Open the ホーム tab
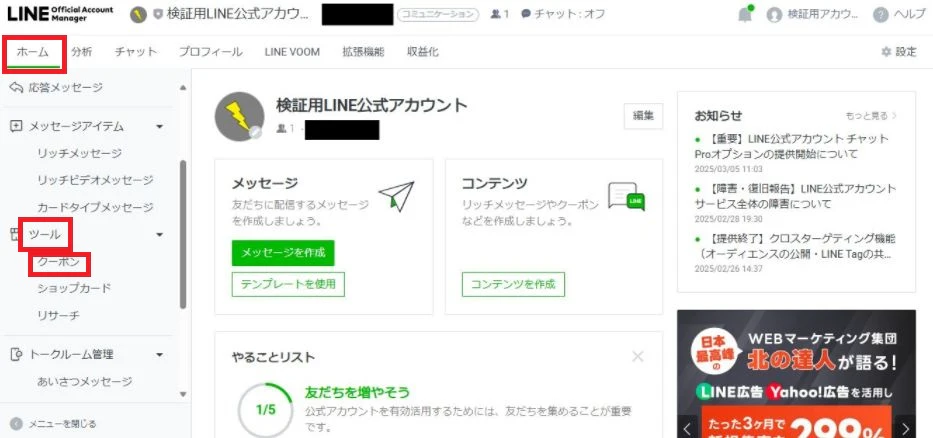 pyautogui.click(x=33, y=52)
